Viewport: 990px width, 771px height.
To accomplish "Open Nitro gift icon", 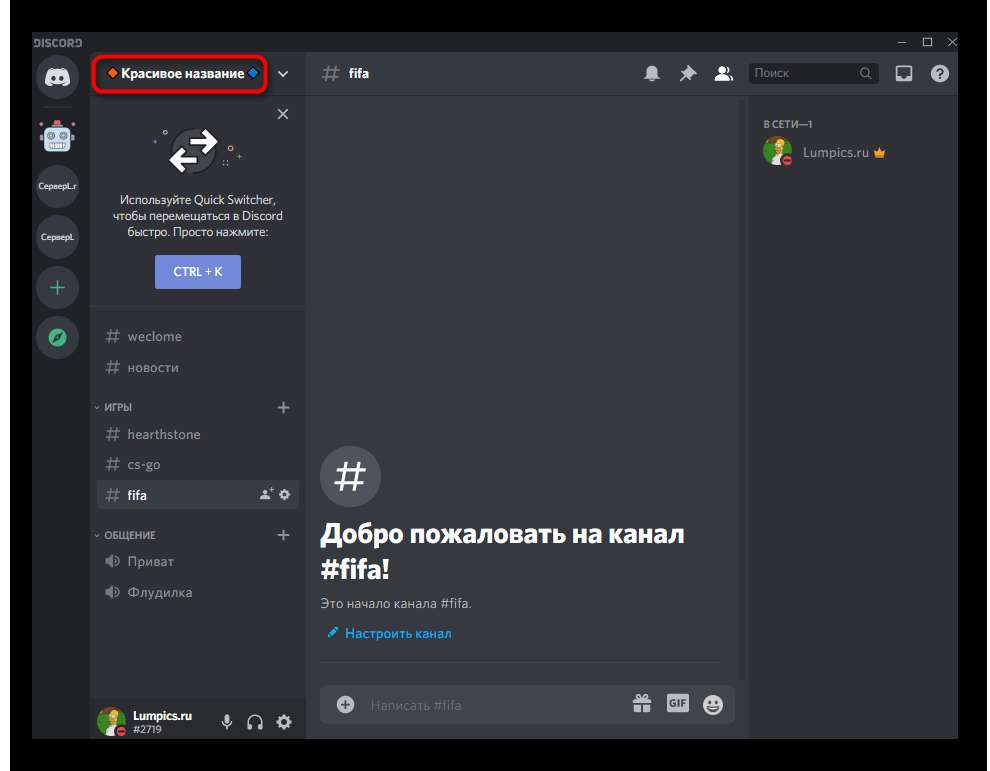I will (642, 703).
